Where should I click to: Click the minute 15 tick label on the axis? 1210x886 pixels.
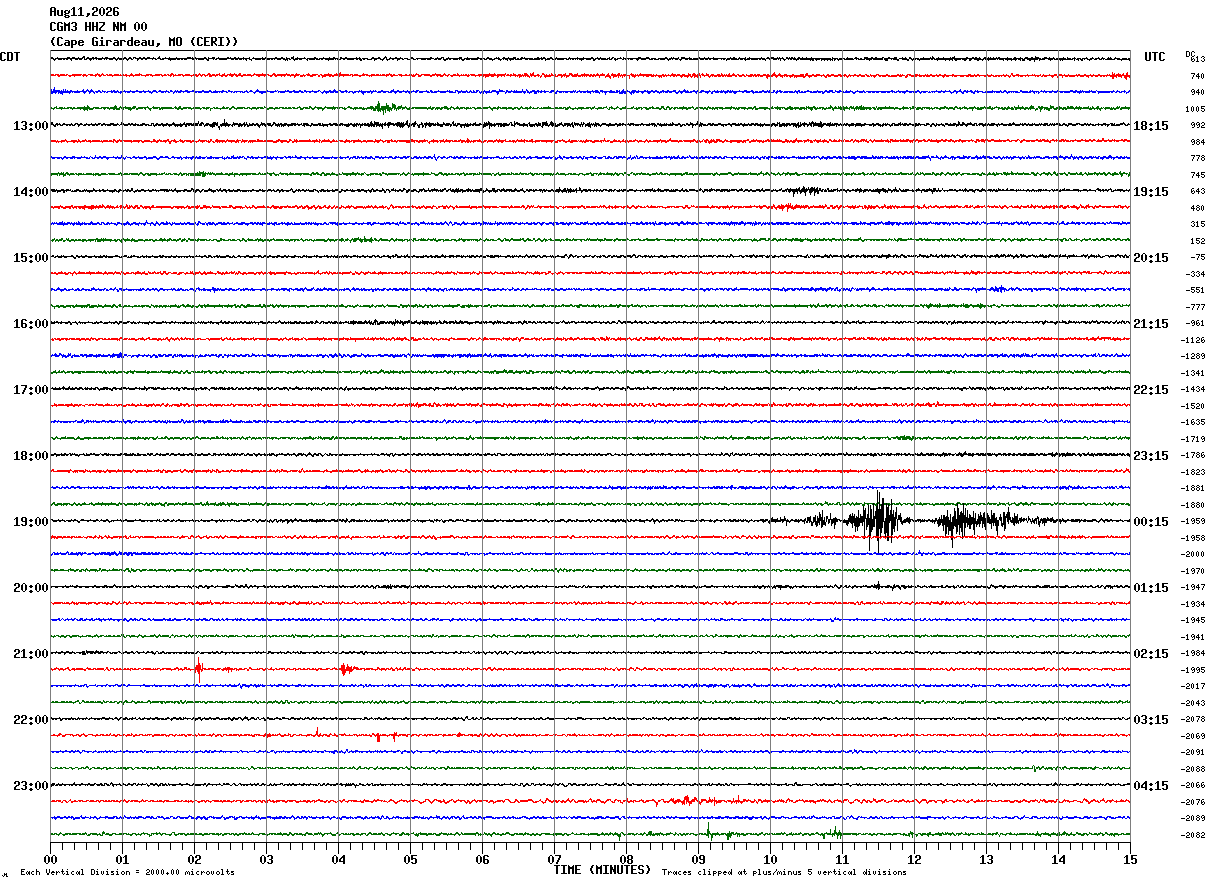click(1129, 859)
